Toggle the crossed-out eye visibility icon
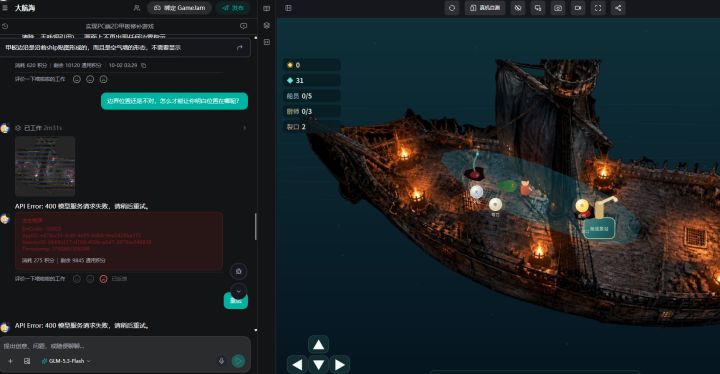 tap(518, 8)
